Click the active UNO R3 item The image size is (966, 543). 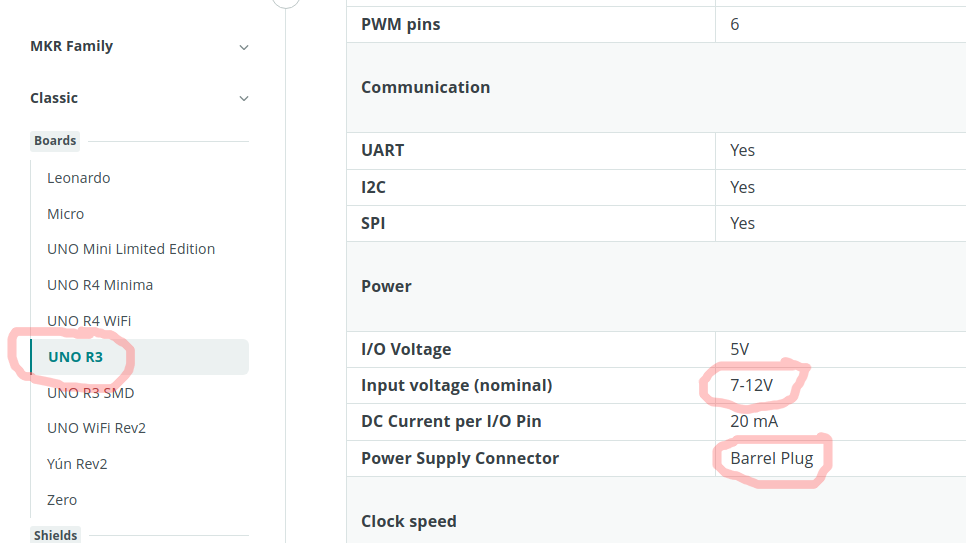tap(139, 357)
